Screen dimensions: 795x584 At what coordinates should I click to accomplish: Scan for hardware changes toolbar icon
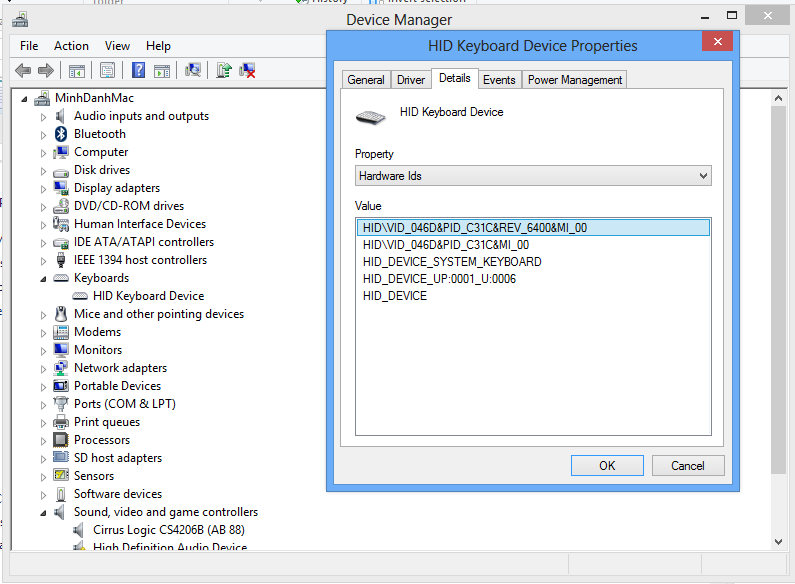point(193,70)
